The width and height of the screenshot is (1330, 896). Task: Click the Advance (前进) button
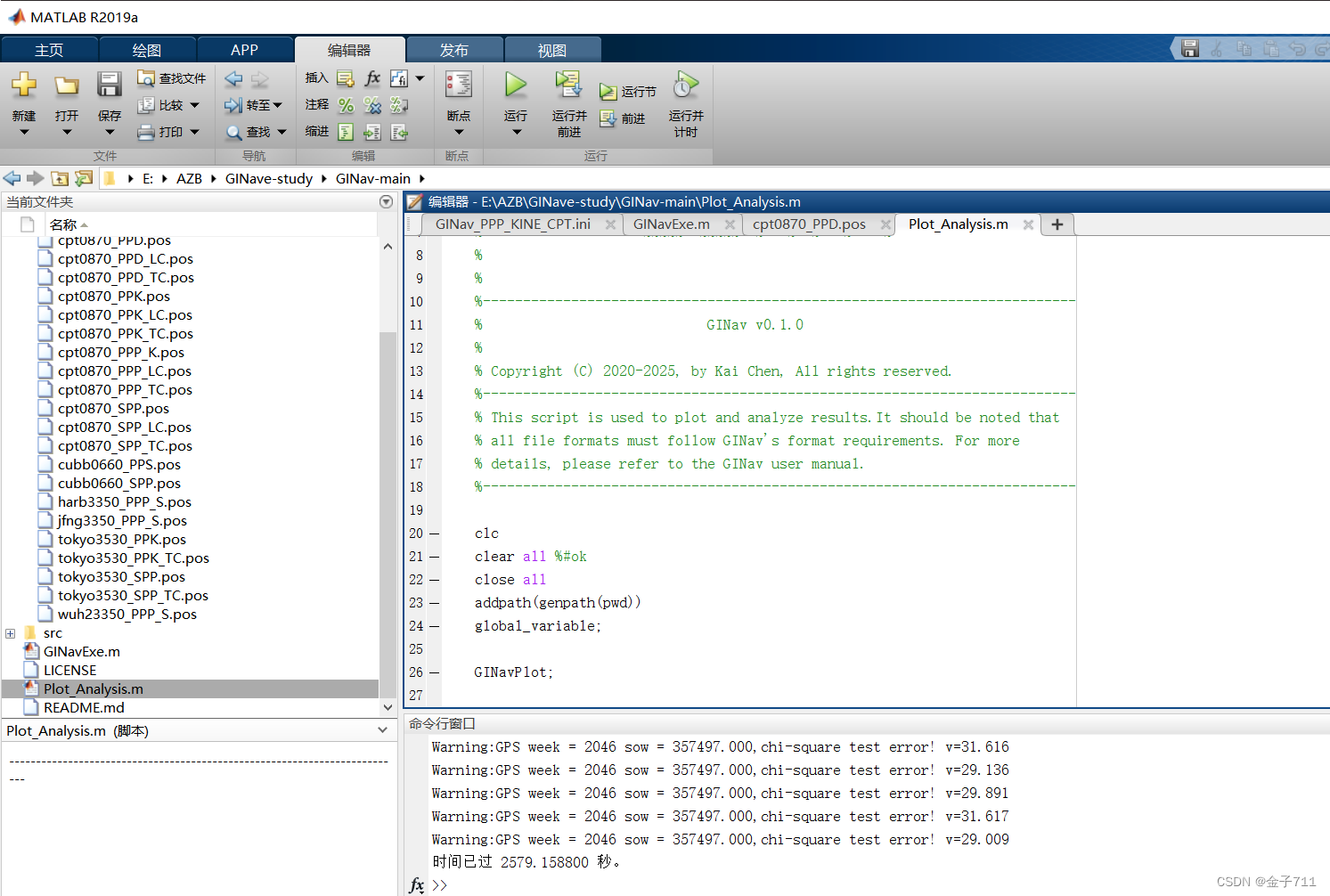[x=623, y=118]
